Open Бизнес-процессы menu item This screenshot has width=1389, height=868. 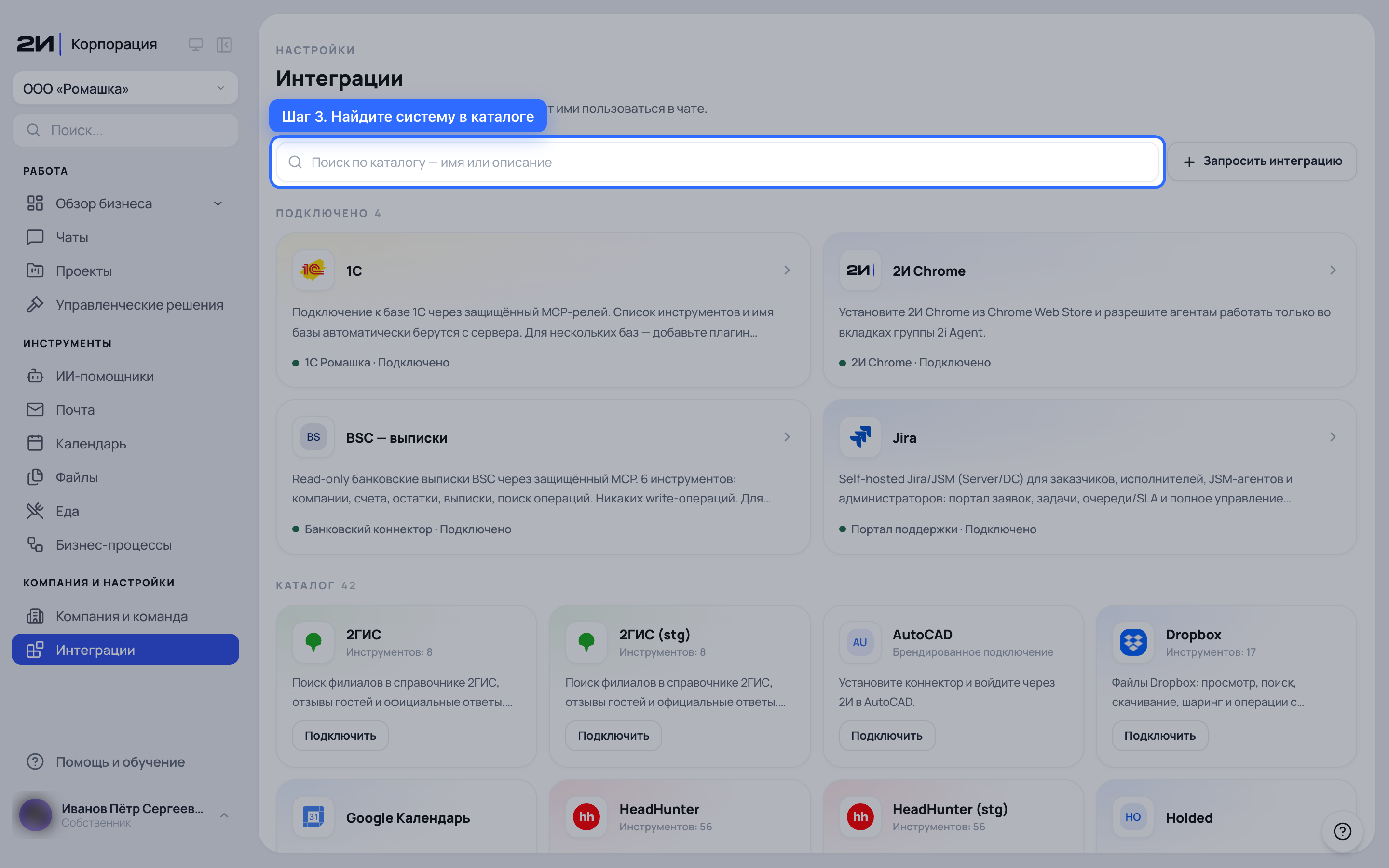coord(125,545)
